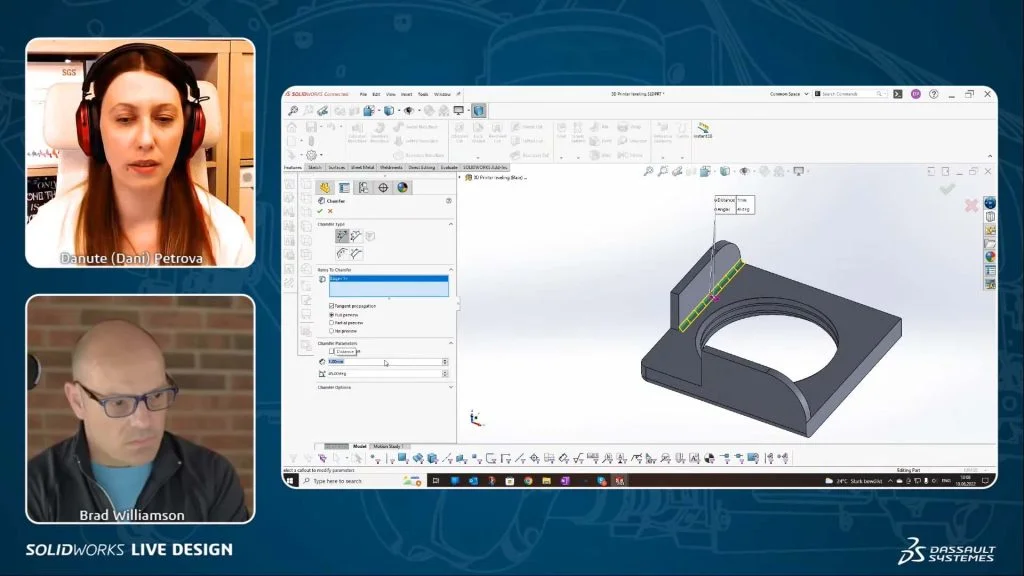Choose the No preview option
This screenshot has height=576, width=1024.
pyautogui.click(x=330, y=332)
